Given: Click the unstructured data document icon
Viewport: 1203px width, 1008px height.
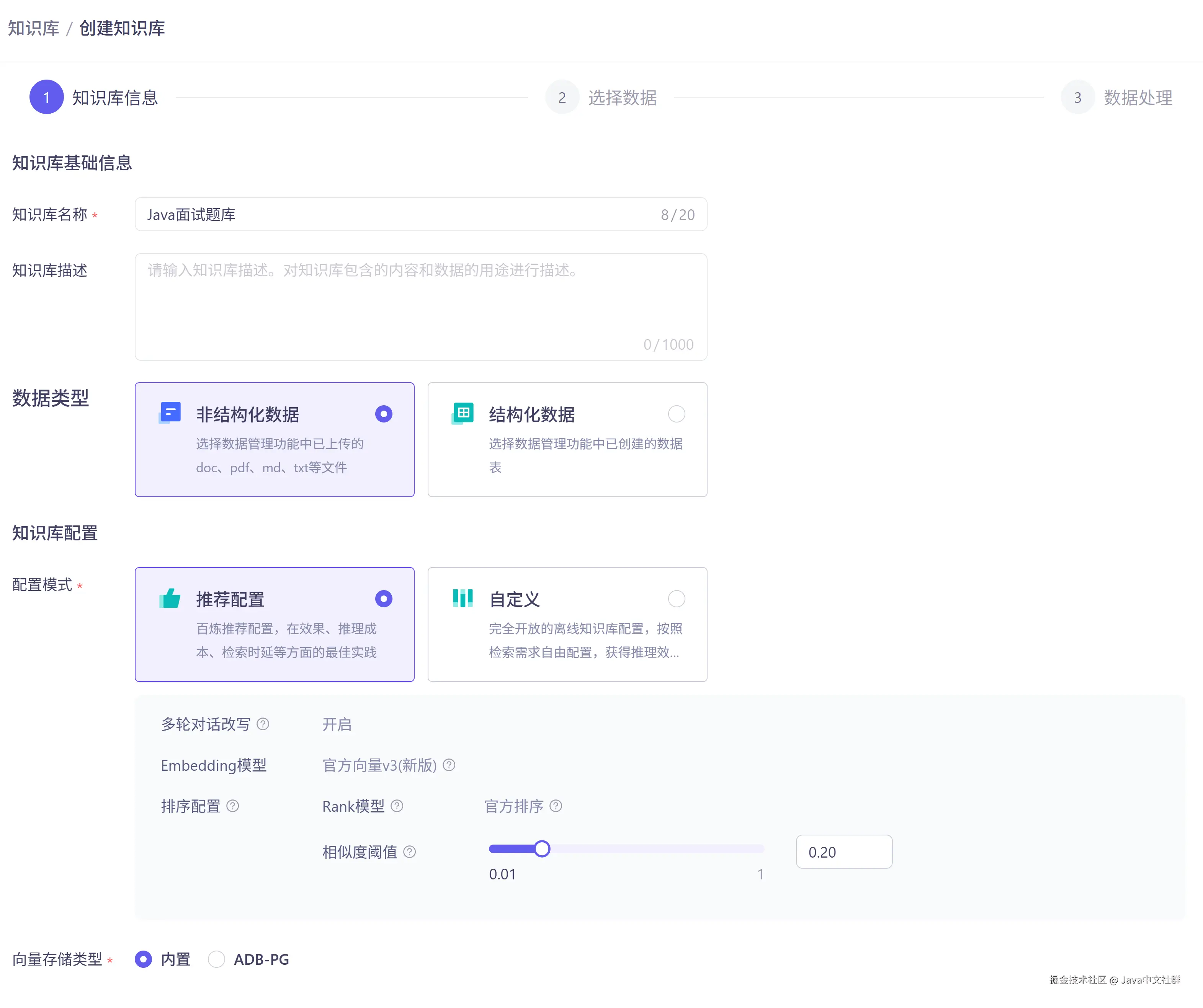Looking at the screenshot, I should coord(170,413).
